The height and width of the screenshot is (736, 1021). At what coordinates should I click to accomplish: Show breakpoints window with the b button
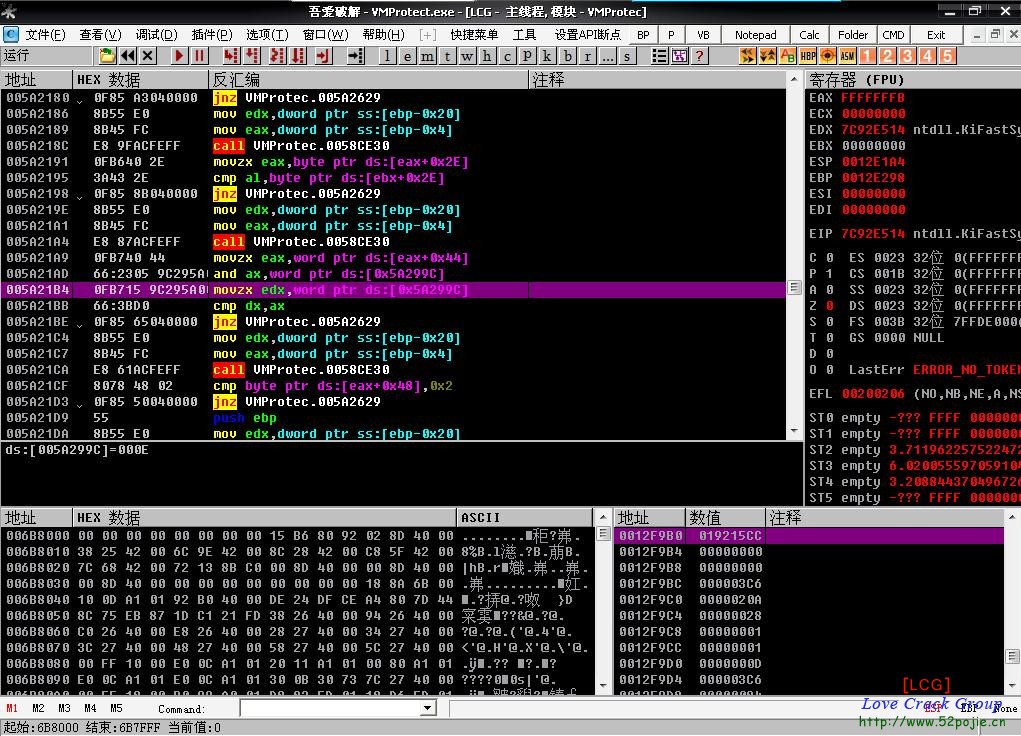pyautogui.click(x=568, y=56)
